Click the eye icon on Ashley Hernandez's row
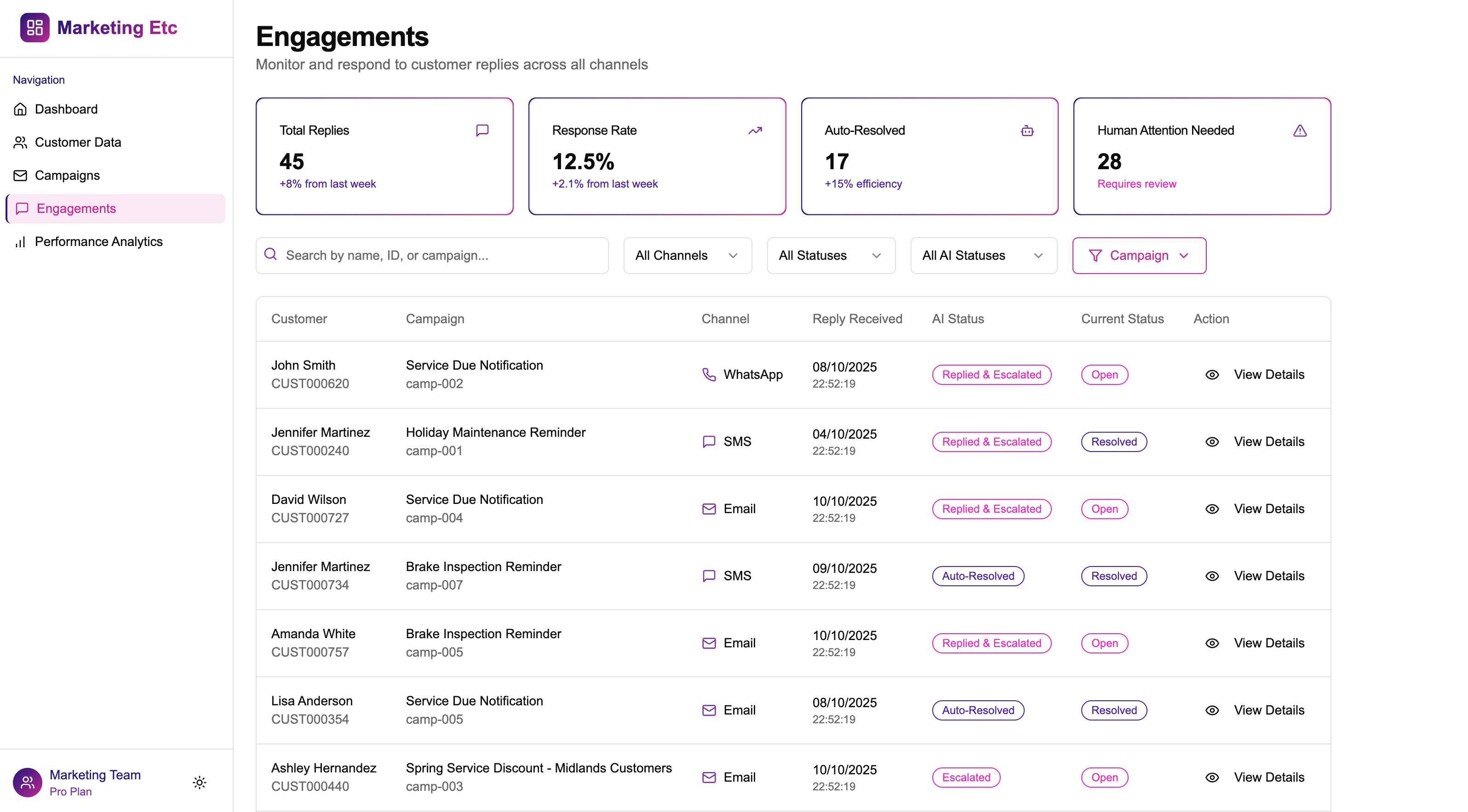Image resolution: width=1468 pixels, height=812 pixels. point(1211,777)
